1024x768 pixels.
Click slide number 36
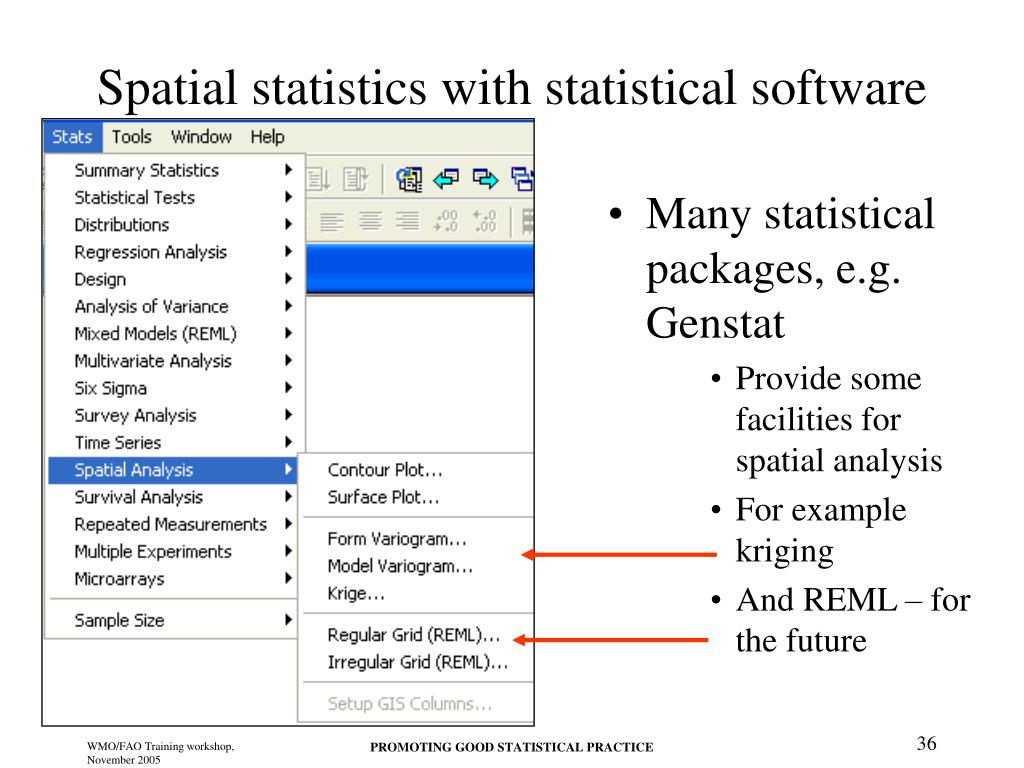(926, 743)
